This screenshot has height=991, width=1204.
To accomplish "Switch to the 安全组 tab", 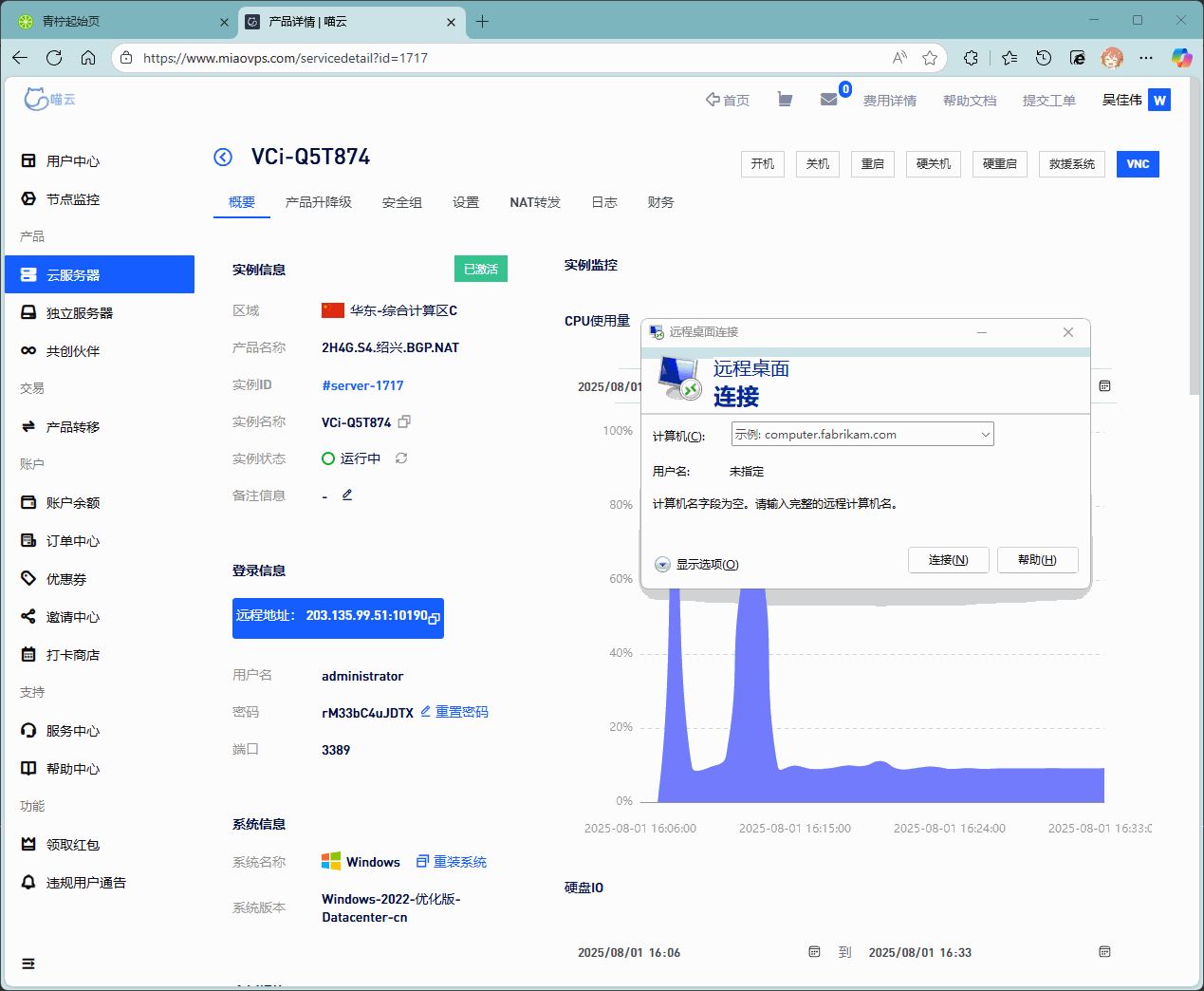I will (402, 202).
